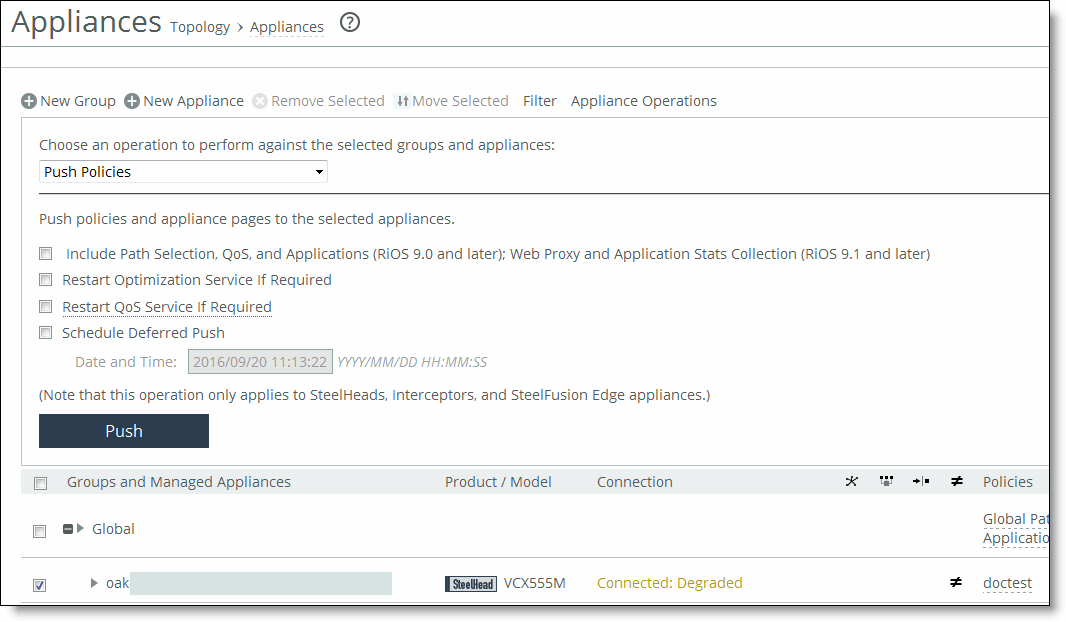The height and width of the screenshot is (622, 1066).
Task: Expand the oak appliance tree row
Action: click(x=94, y=583)
